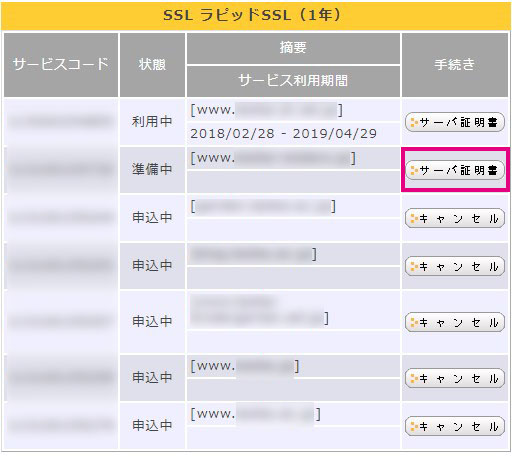Click the 手続き column header
This screenshot has width=515, height=456.
(455, 65)
